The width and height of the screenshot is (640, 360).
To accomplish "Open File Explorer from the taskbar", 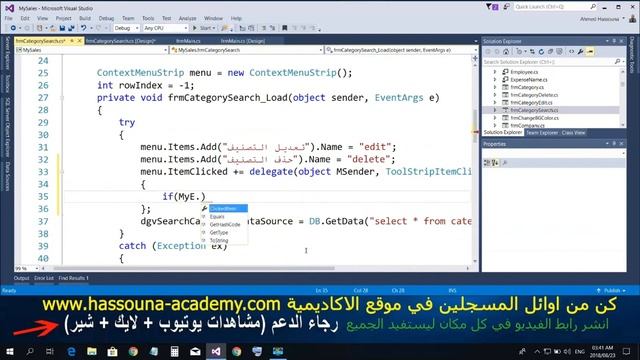I will point(92,351).
